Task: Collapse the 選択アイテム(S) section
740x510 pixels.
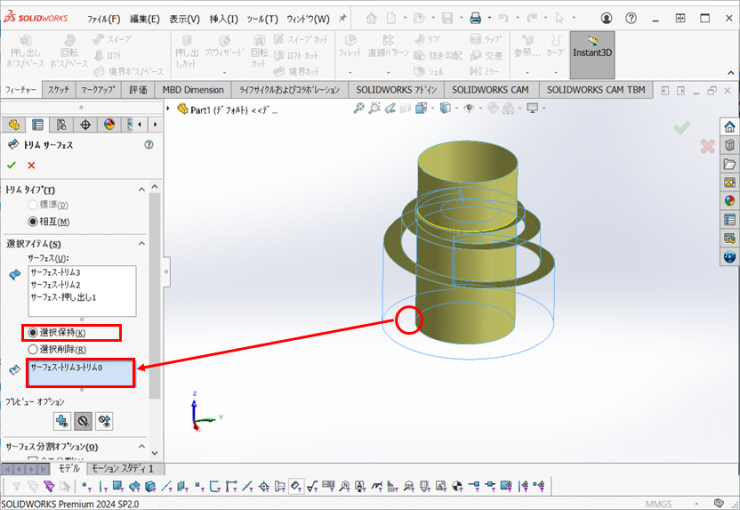Action: click(141, 244)
